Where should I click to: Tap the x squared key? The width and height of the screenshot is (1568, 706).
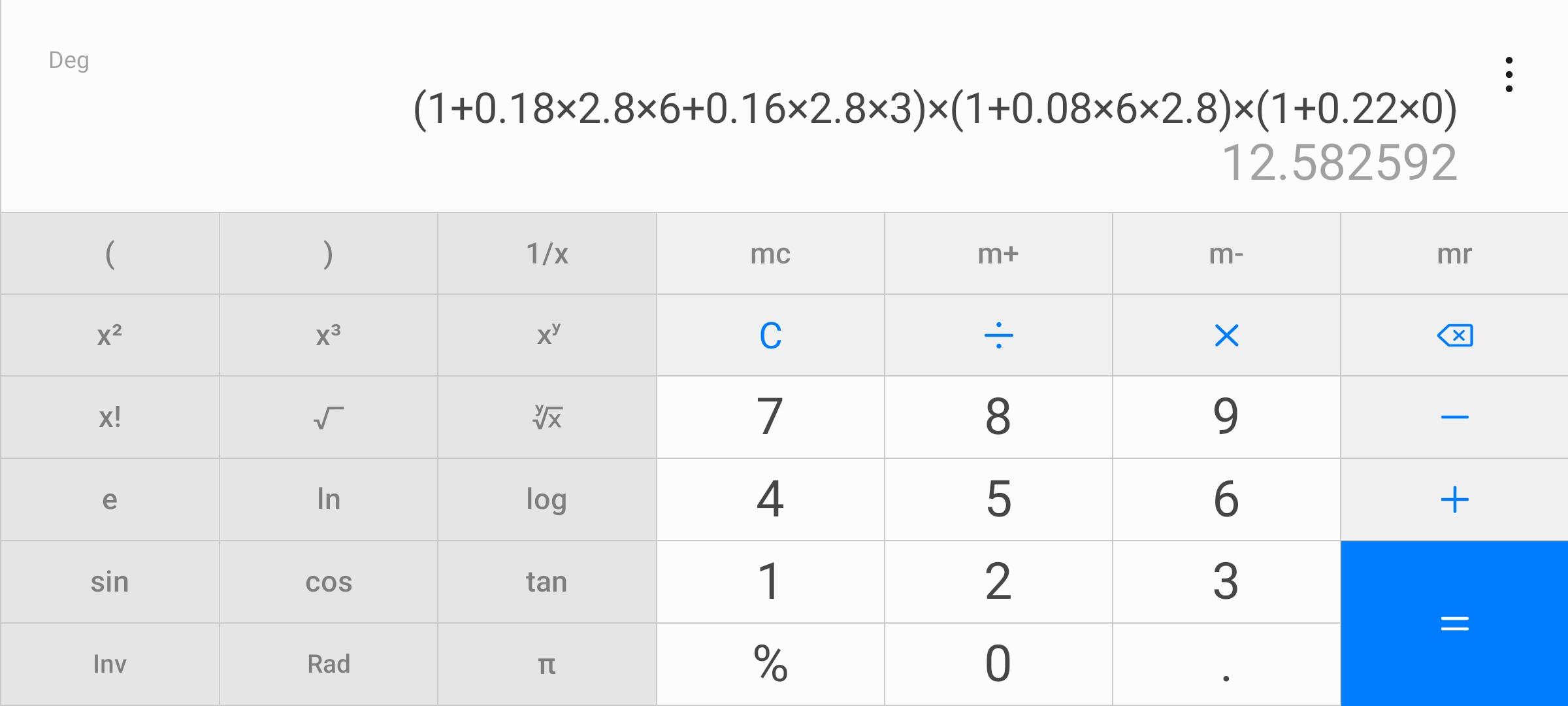[x=110, y=335]
